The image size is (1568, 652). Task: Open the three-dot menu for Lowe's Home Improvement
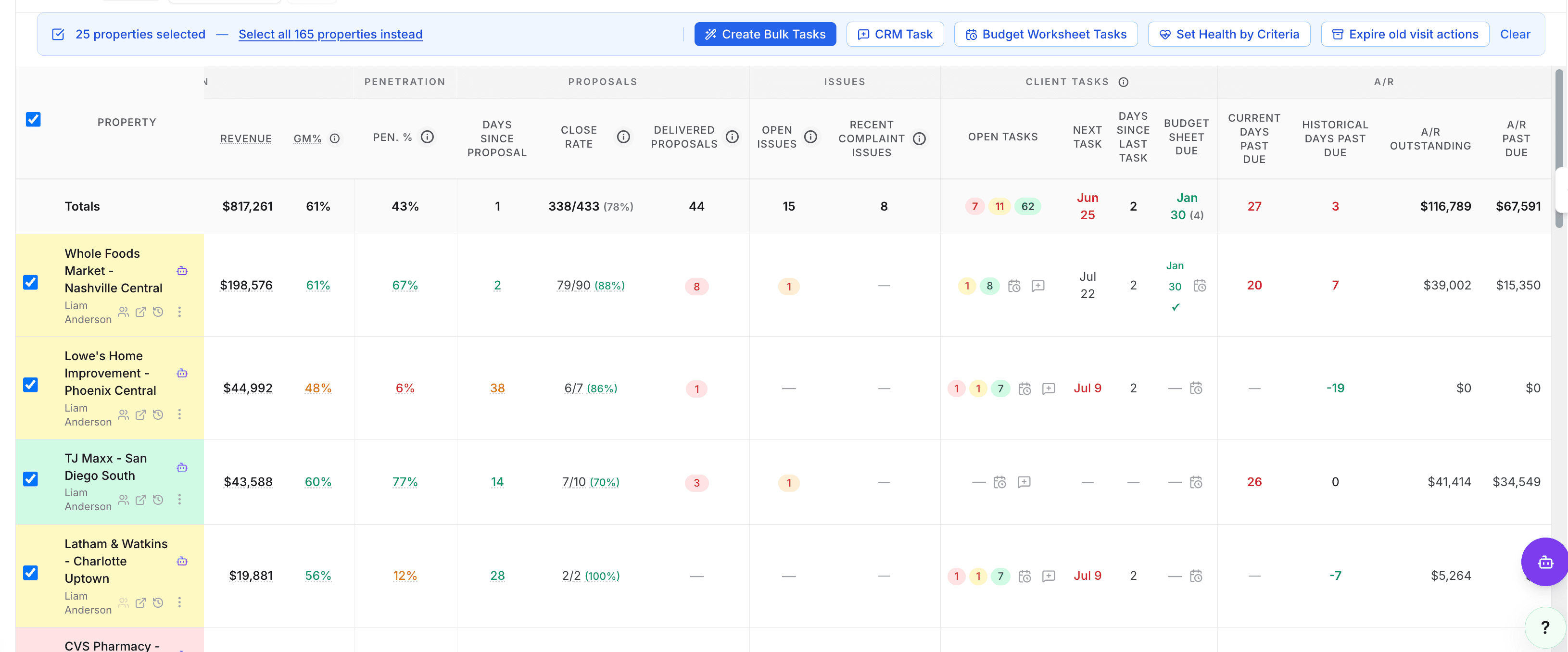tap(179, 414)
